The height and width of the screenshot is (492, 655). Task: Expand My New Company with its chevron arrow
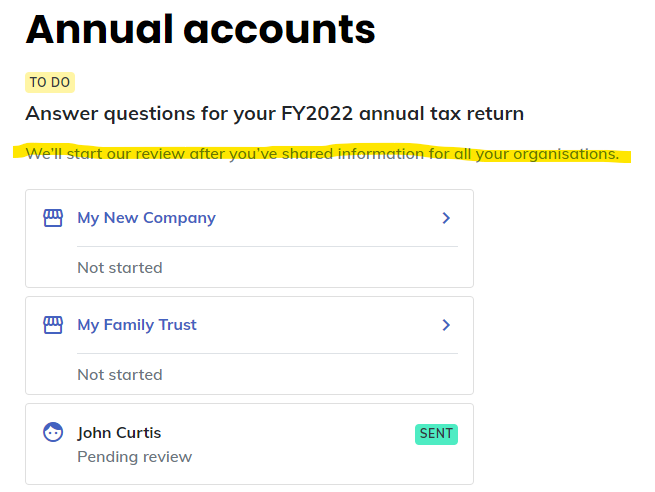pyautogui.click(x=446, y=218)
